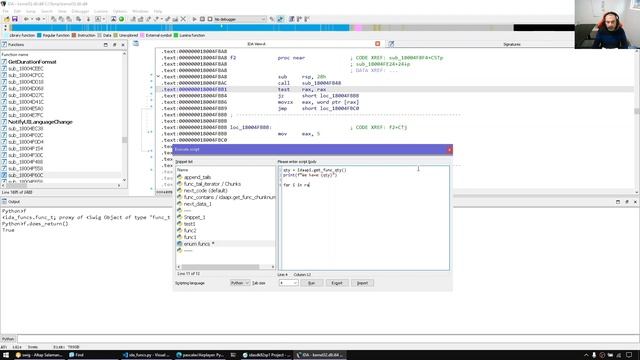This screenshot has height=360, width=640.
Task: Open the Edit menu
Action: [x=17, y=11]
